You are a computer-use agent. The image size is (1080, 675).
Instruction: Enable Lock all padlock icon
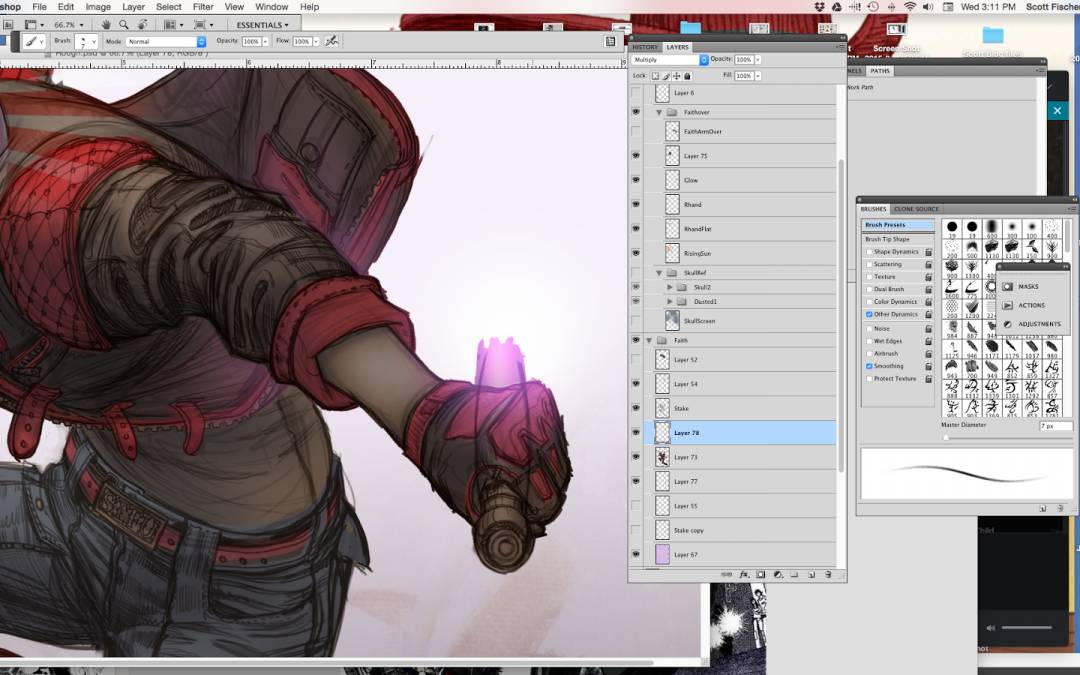[687, 76]
